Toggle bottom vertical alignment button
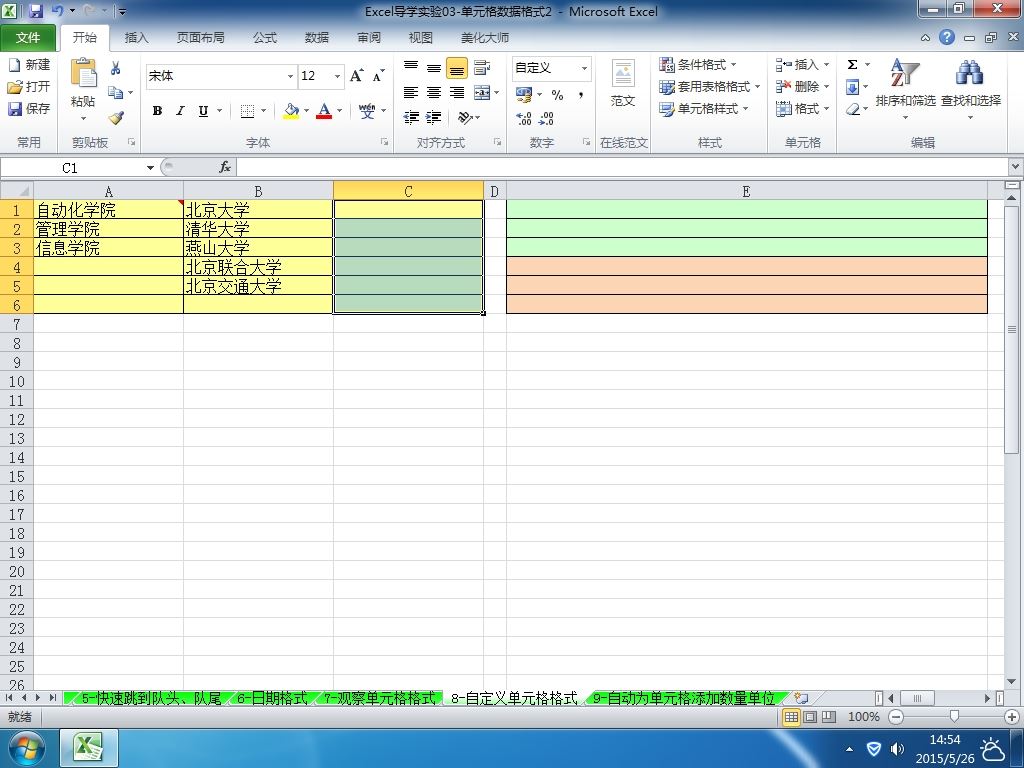The height and width of the screenshot is (768, 1024). coord(457,67)
